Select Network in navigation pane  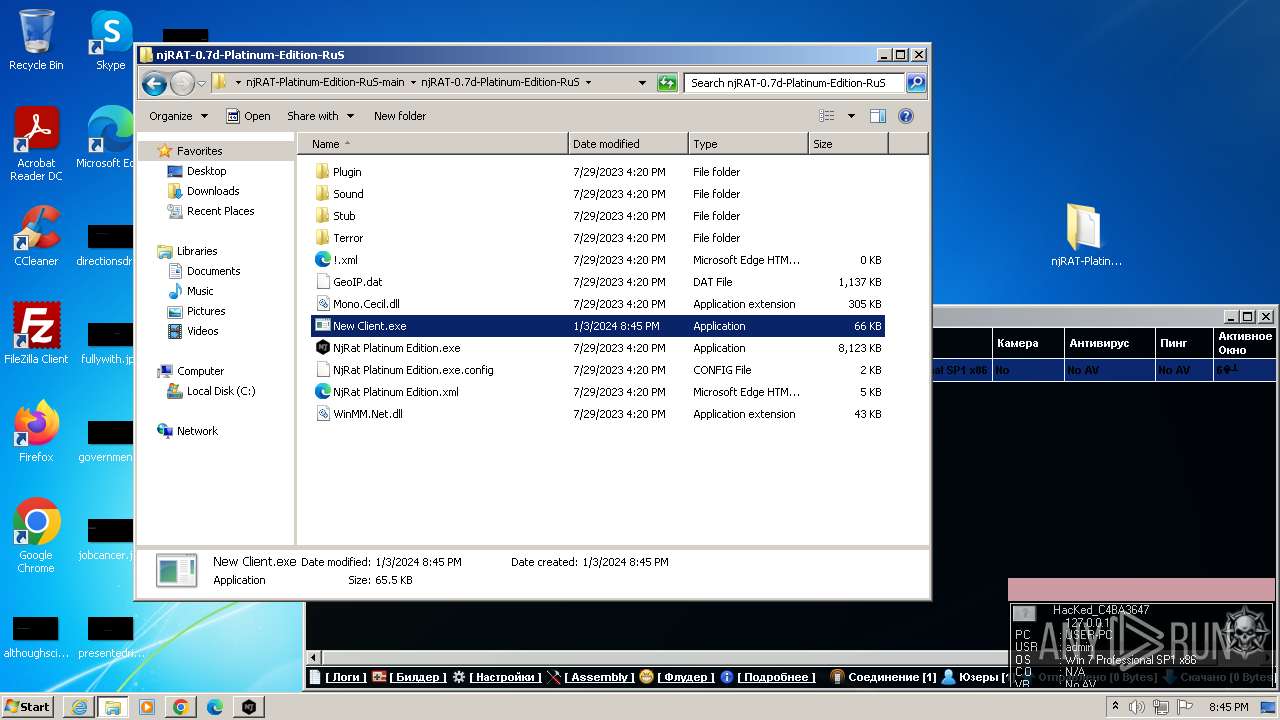point(197,431)
